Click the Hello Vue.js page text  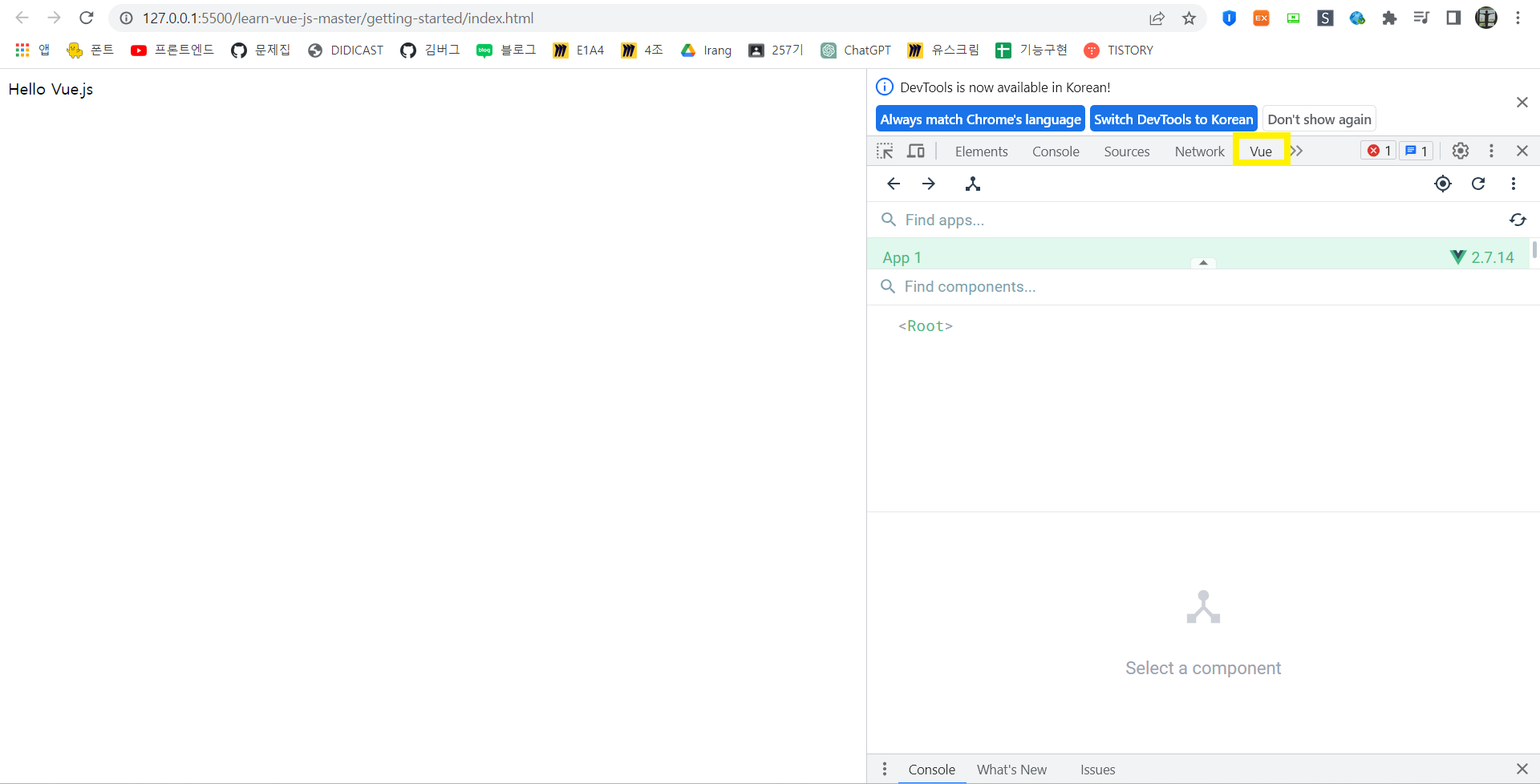pyautogui.click(x=51, y=89)
